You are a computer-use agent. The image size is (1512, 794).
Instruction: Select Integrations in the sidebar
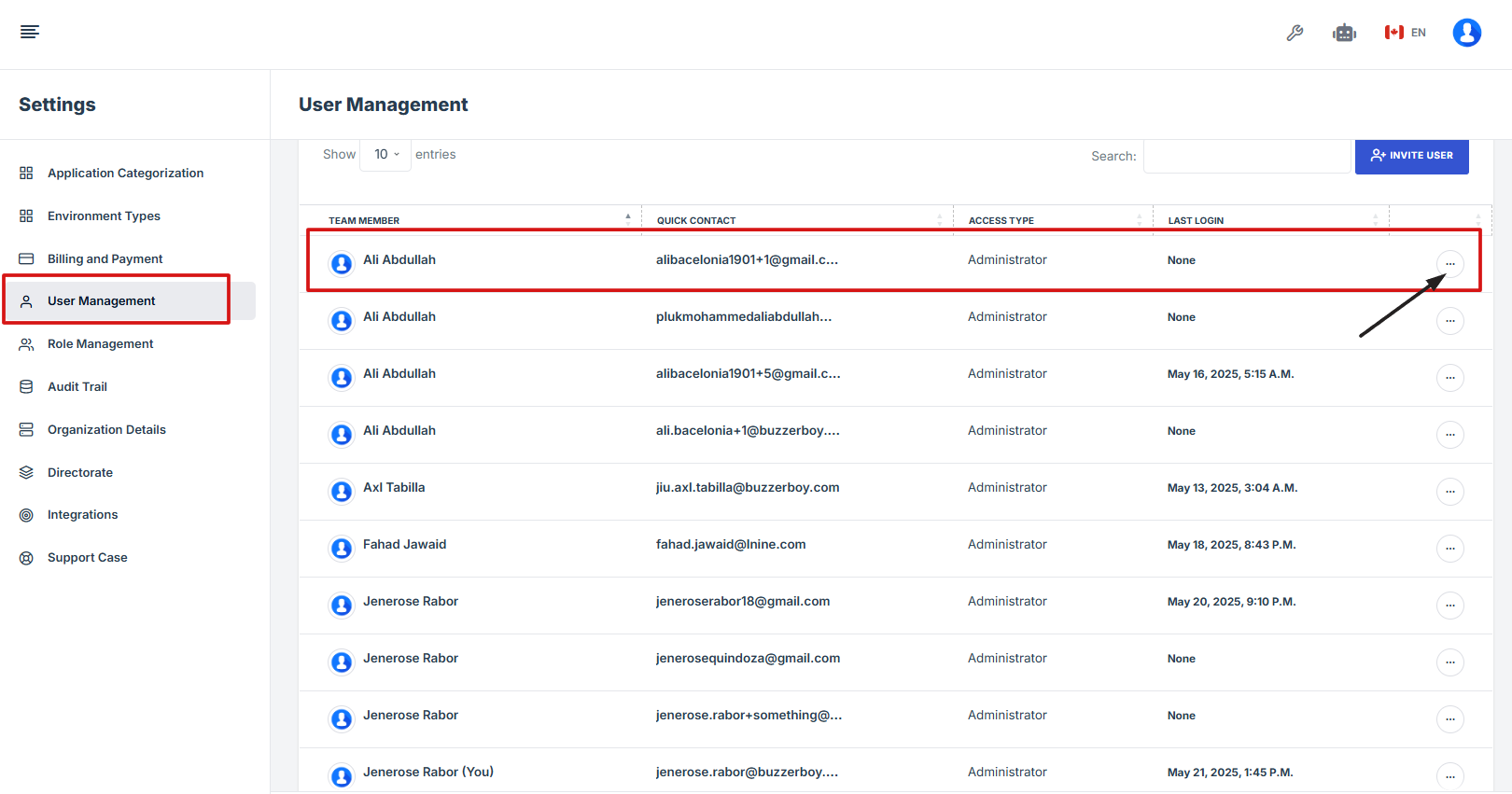82,515
